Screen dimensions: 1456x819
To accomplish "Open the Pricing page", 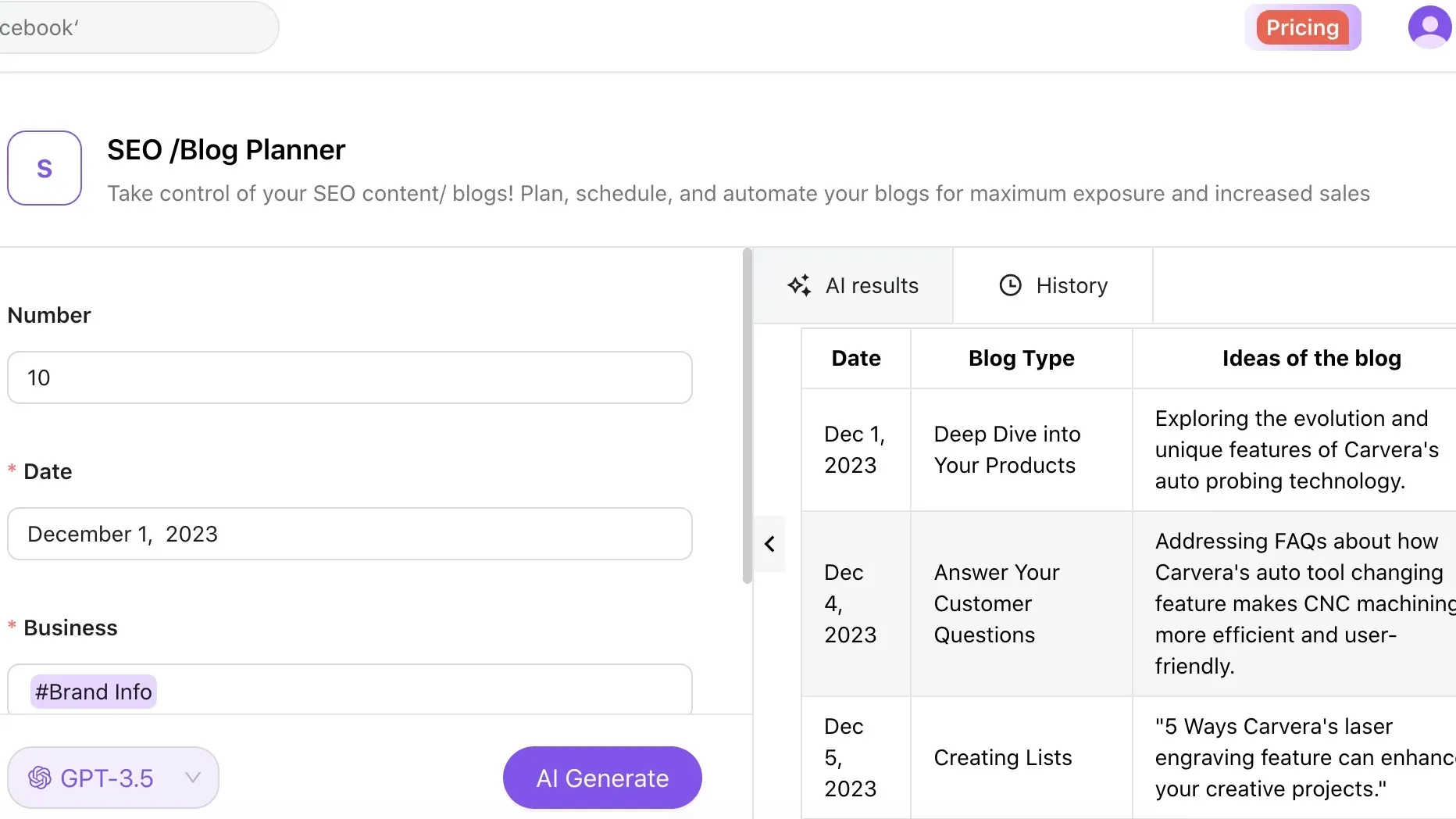I will 1302,27.
